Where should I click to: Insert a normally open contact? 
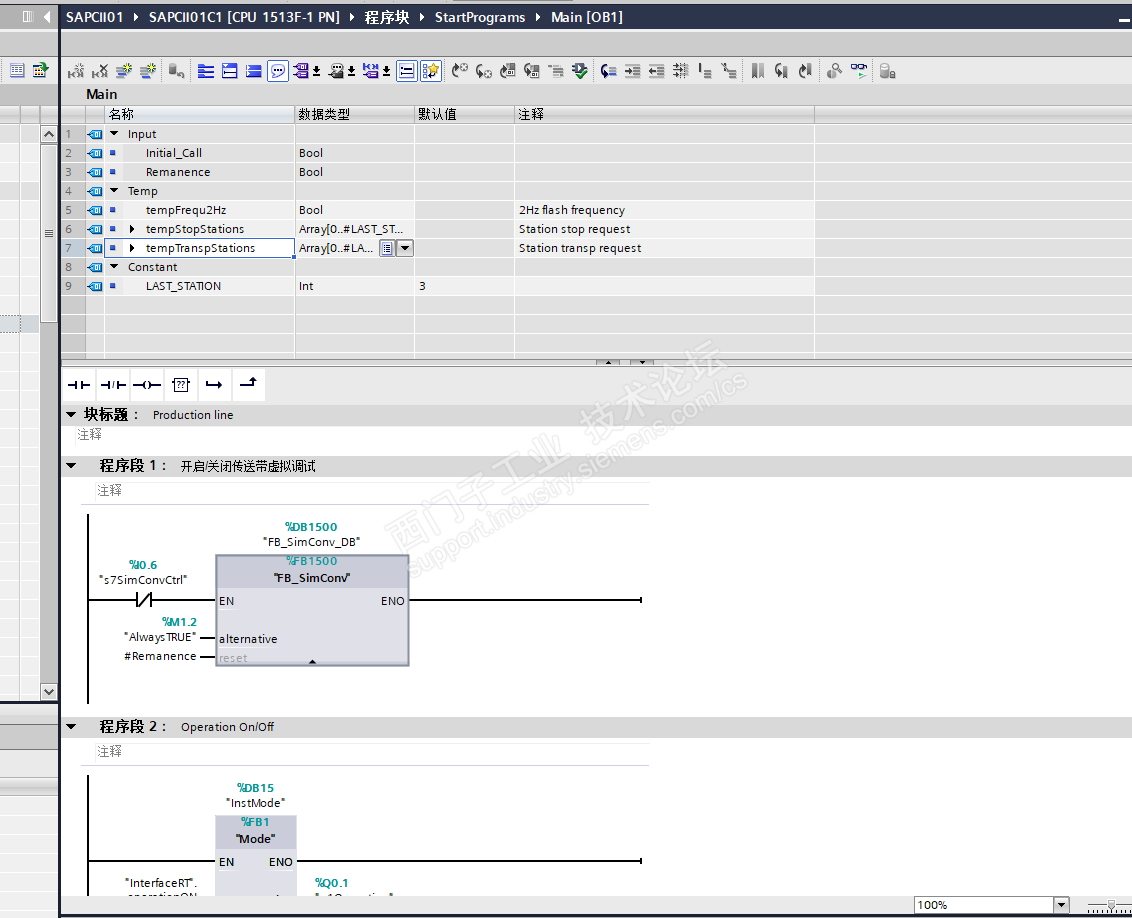coord(79,385)
